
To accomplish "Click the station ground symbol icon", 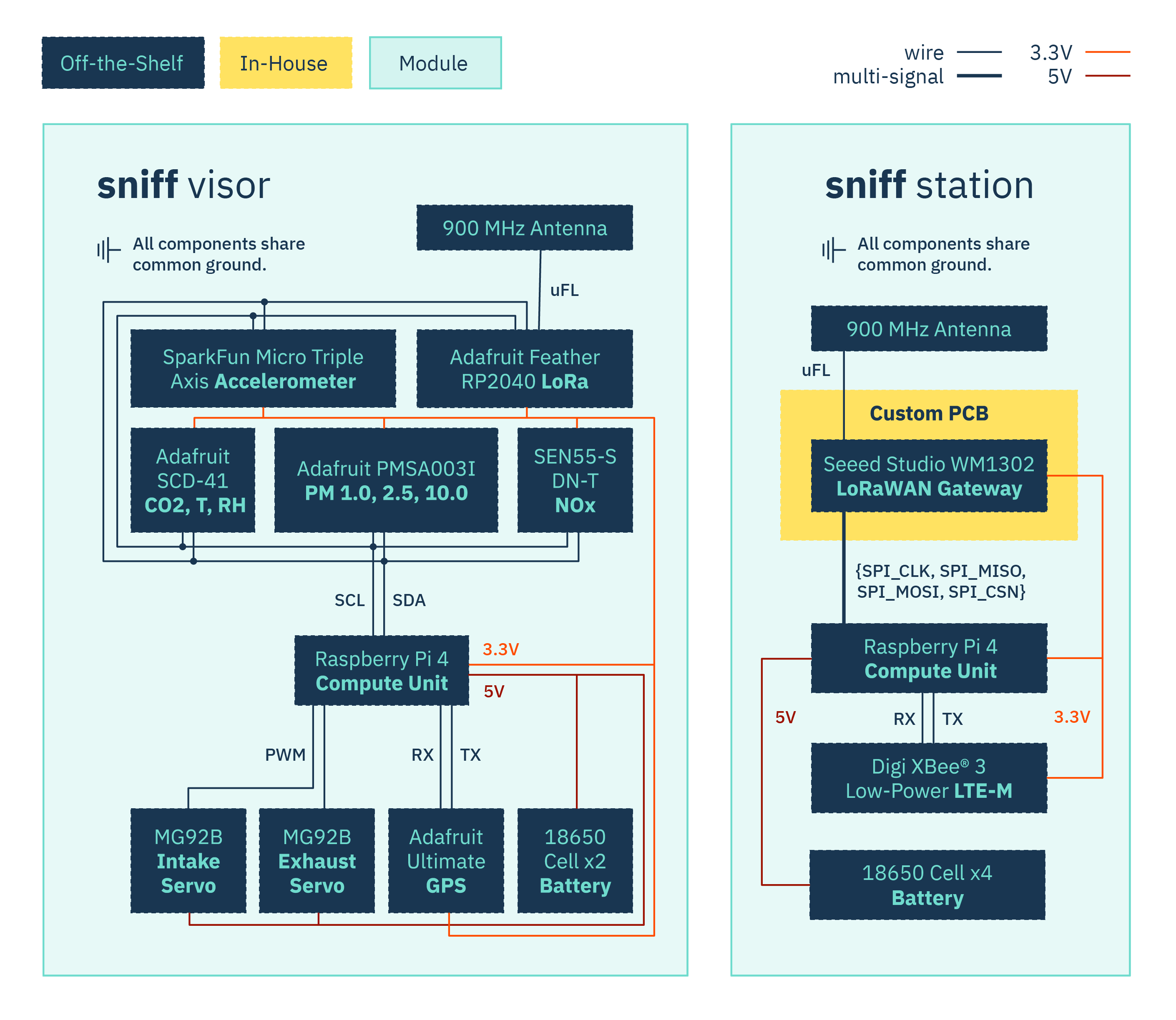I will pyautogui.click(x=832, y=250).
